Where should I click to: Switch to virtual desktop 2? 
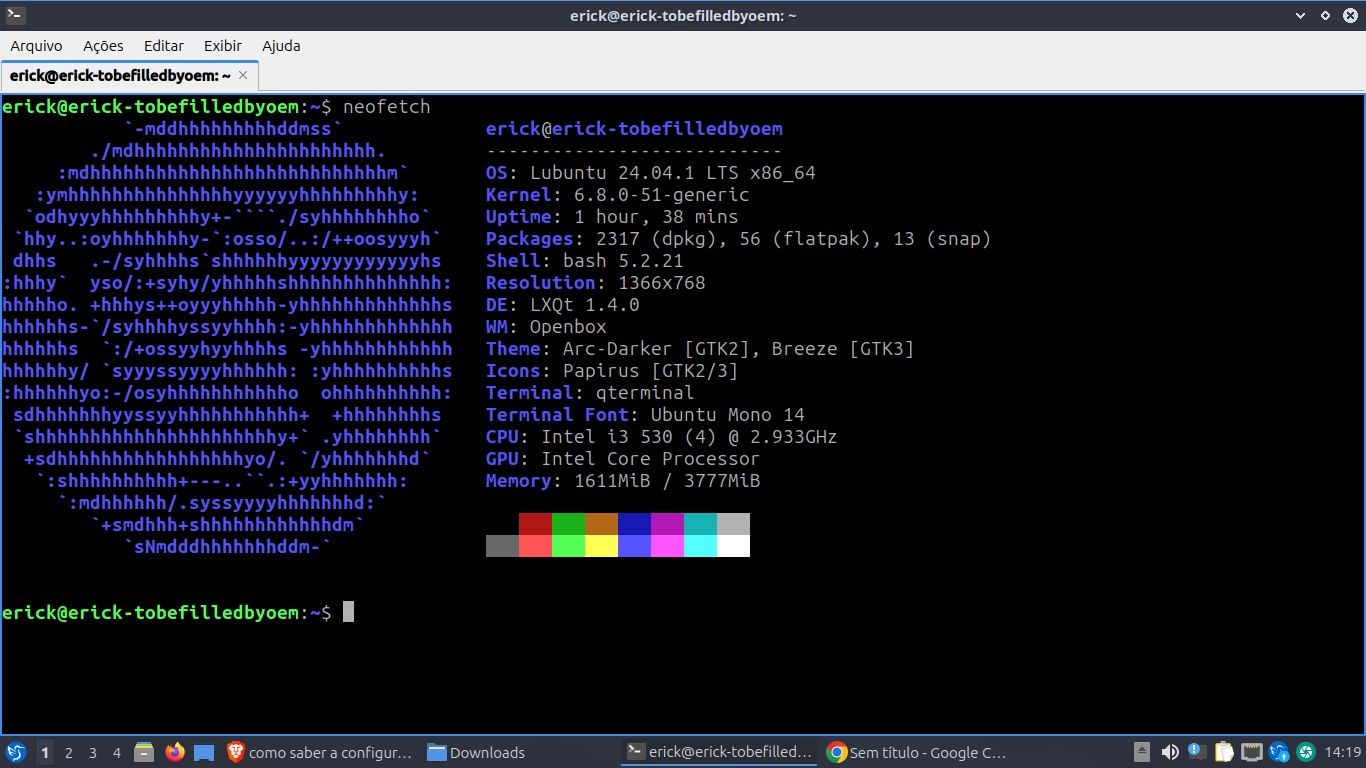[69, 752]
